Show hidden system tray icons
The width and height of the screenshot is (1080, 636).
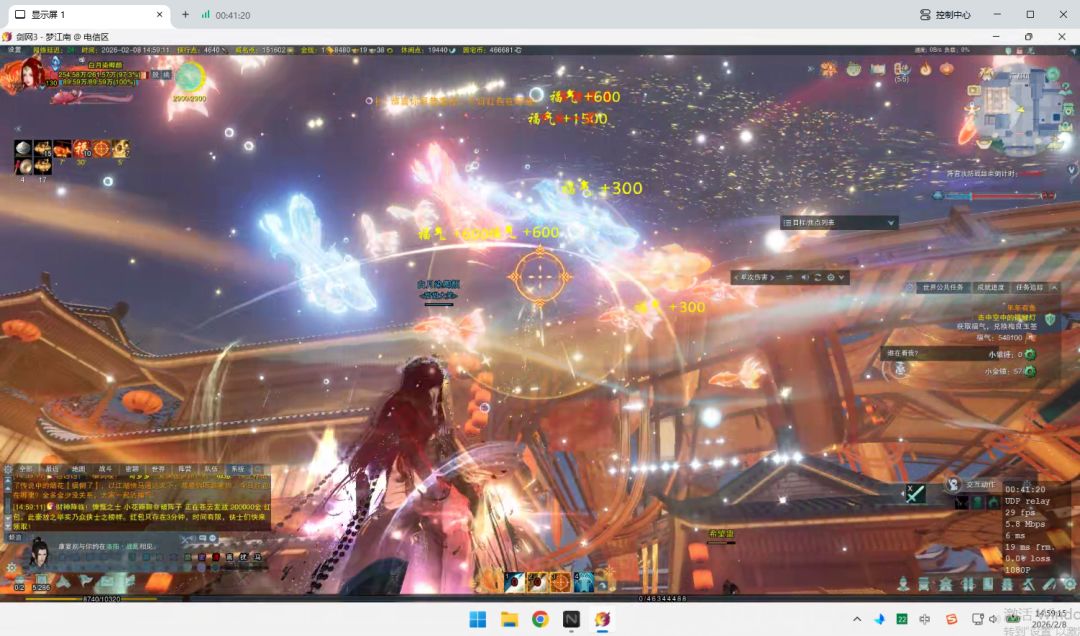857,619
